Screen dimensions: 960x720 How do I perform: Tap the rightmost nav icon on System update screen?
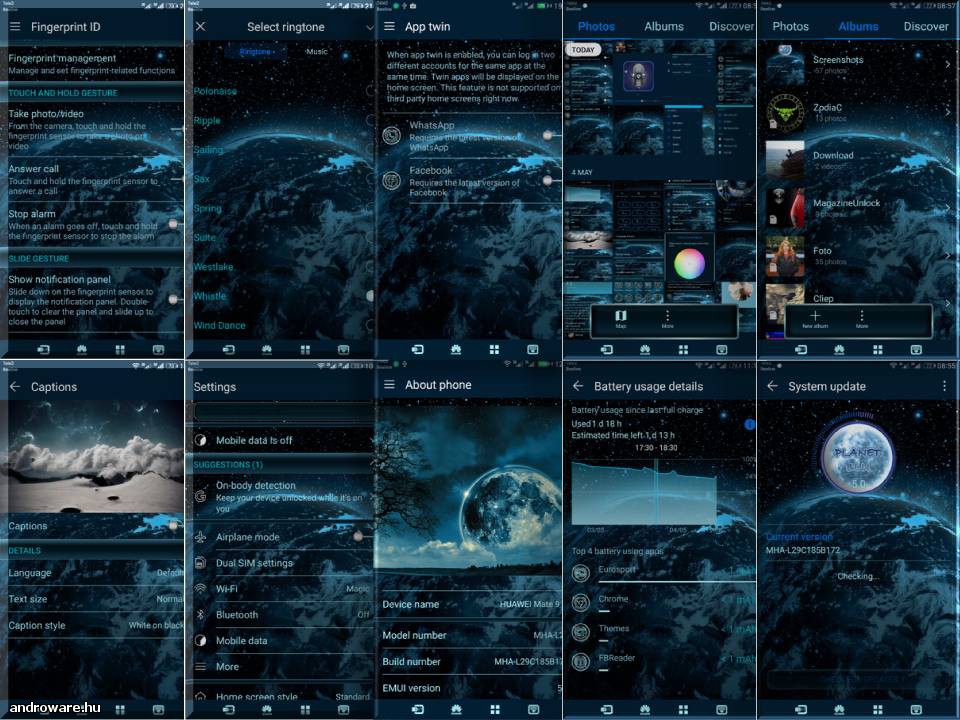[x=916, y=709]
